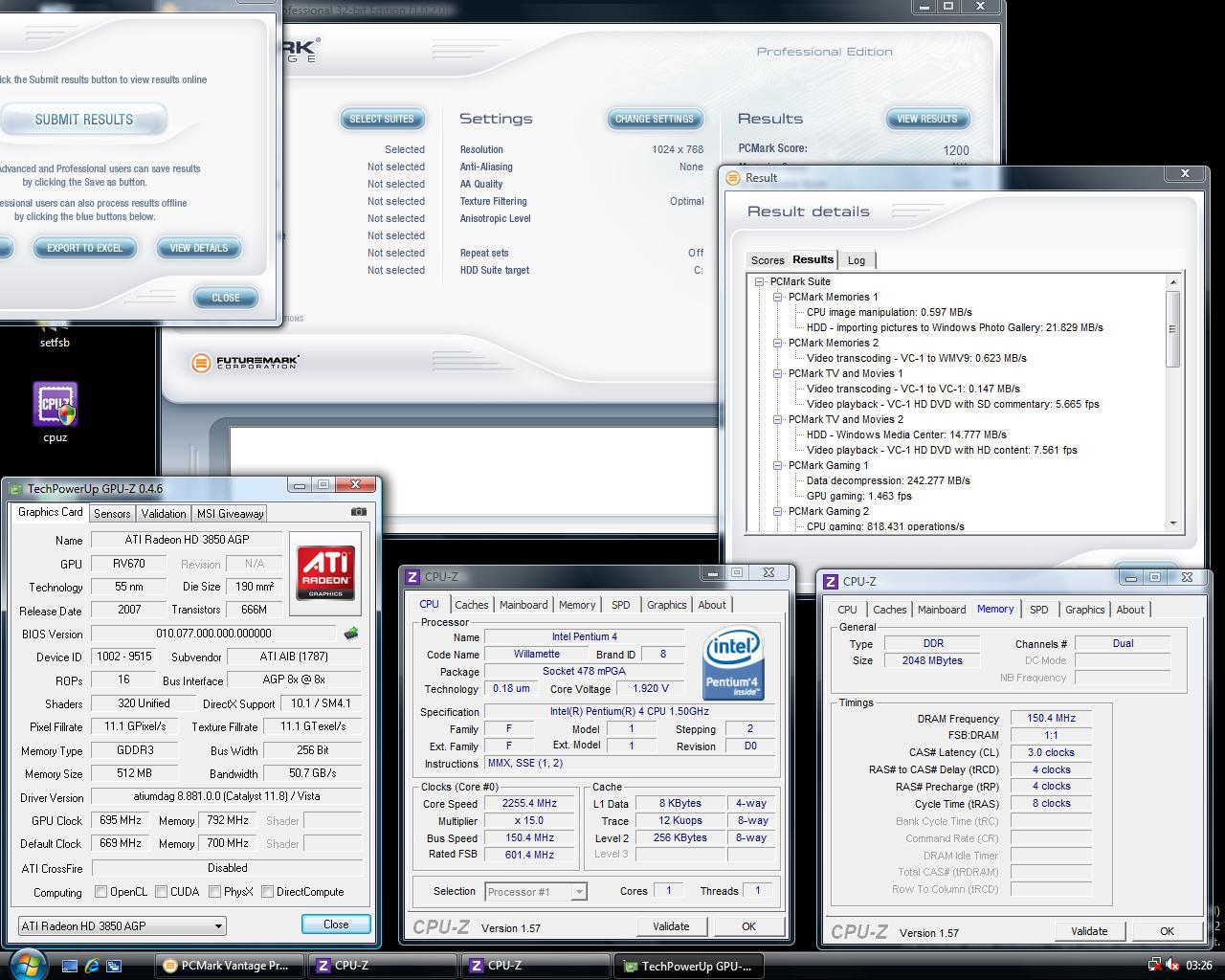Click the View Results button

tap(926, 119)
